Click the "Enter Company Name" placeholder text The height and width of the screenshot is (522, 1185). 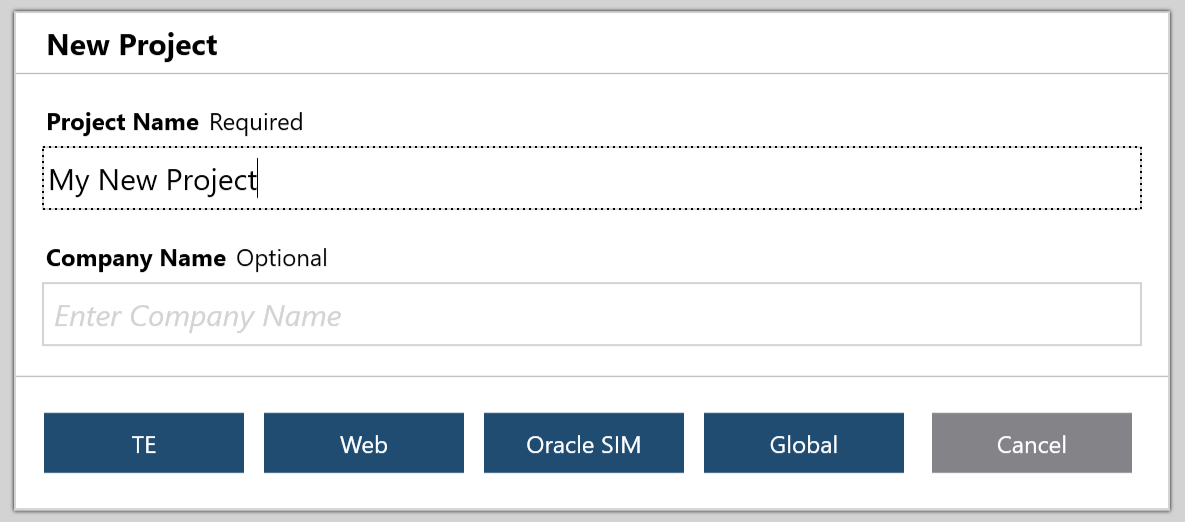coord(198,316)
